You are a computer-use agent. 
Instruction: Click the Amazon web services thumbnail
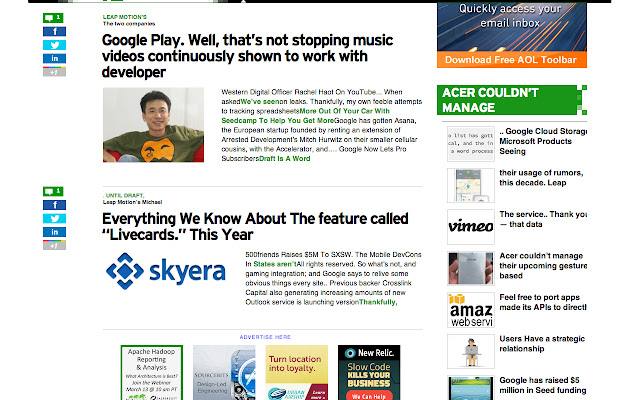[x=471, y=310]
